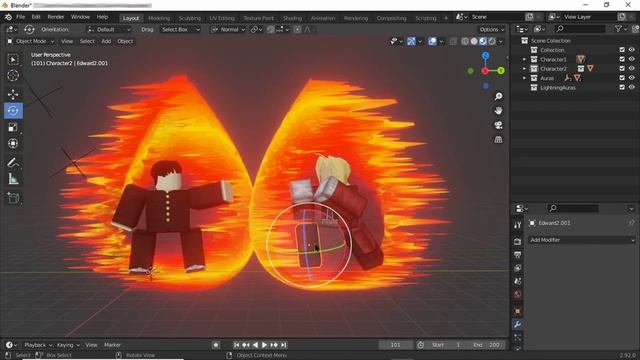This screenshot has width=640, height=360.
Task: Open the Object properties tab
Action: click(x=518, y=311)
